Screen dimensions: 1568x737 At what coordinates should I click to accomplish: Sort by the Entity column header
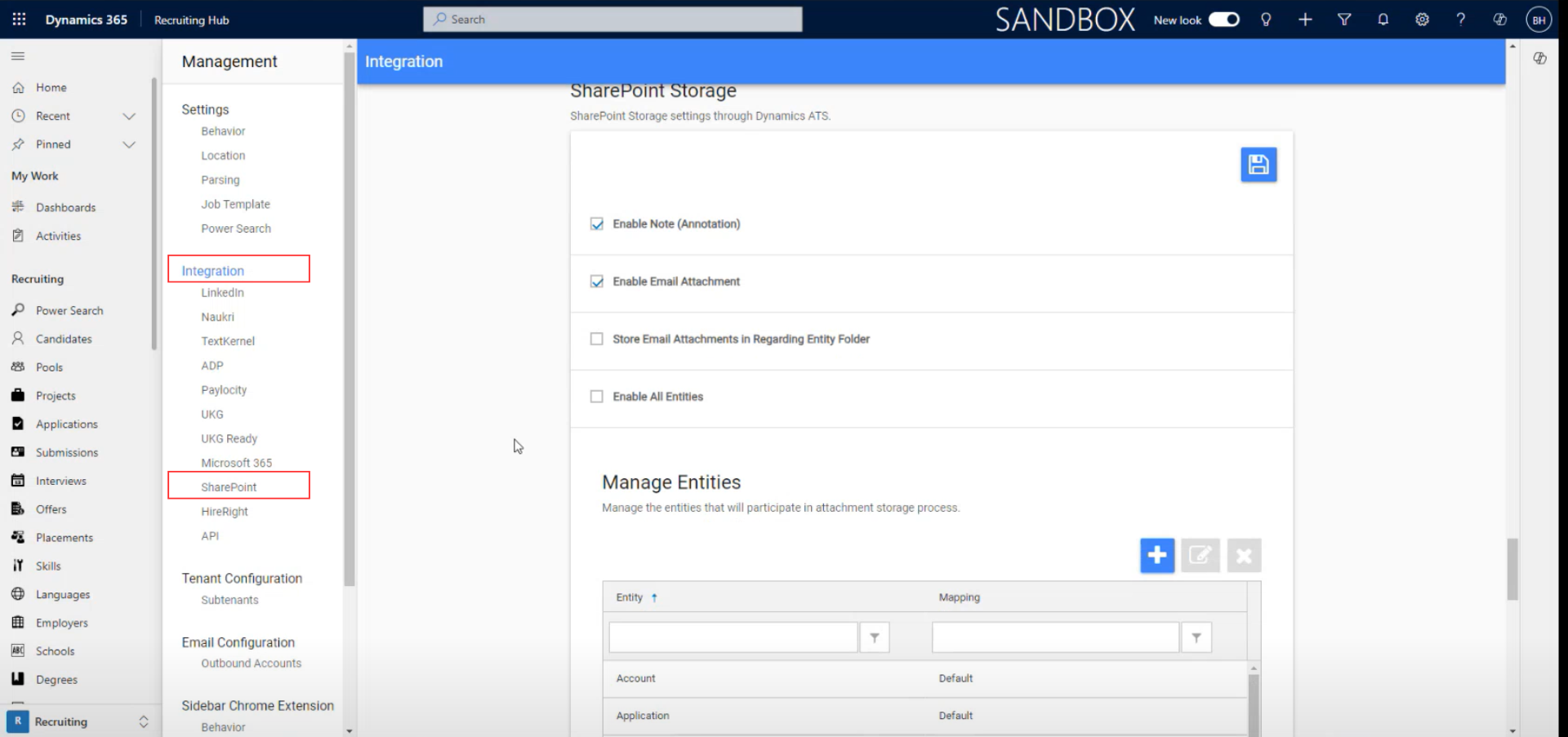[630, 597]
